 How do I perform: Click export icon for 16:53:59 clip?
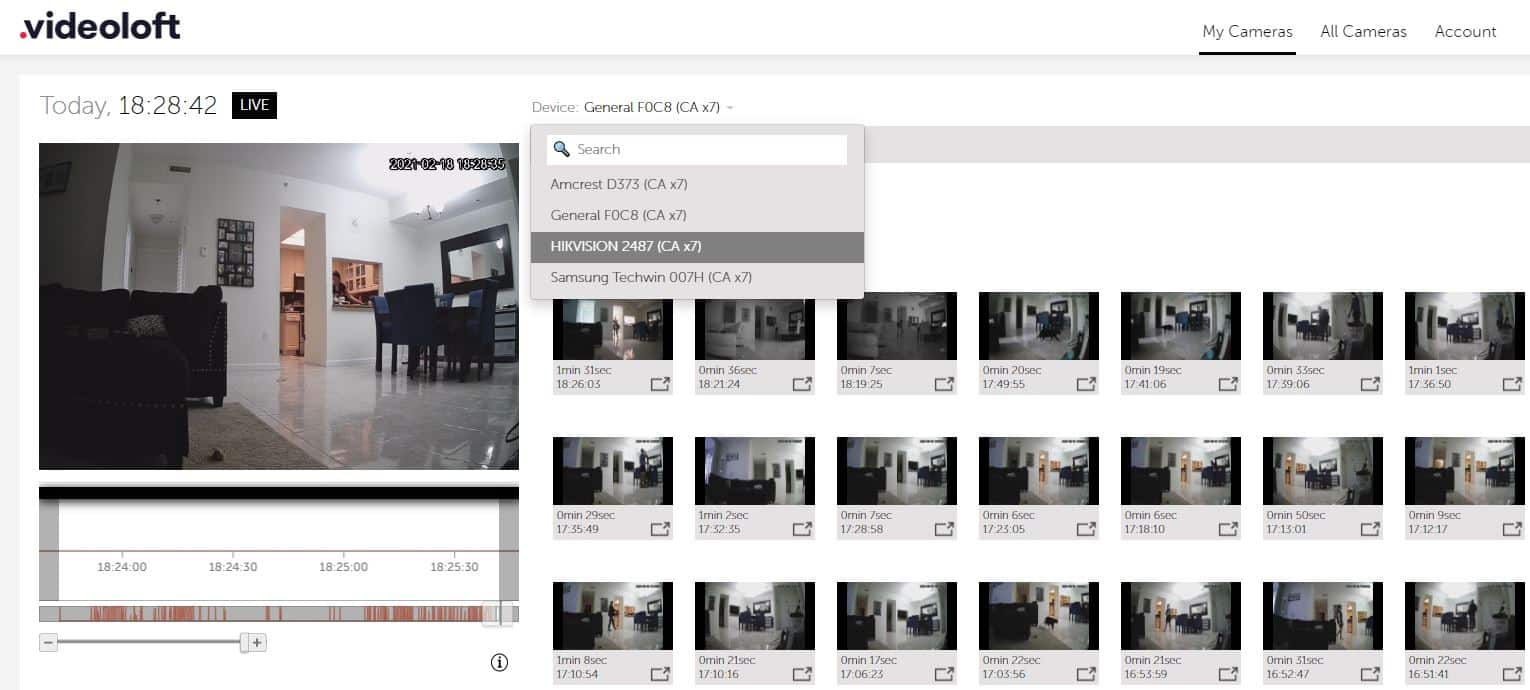coord(1228,674)
